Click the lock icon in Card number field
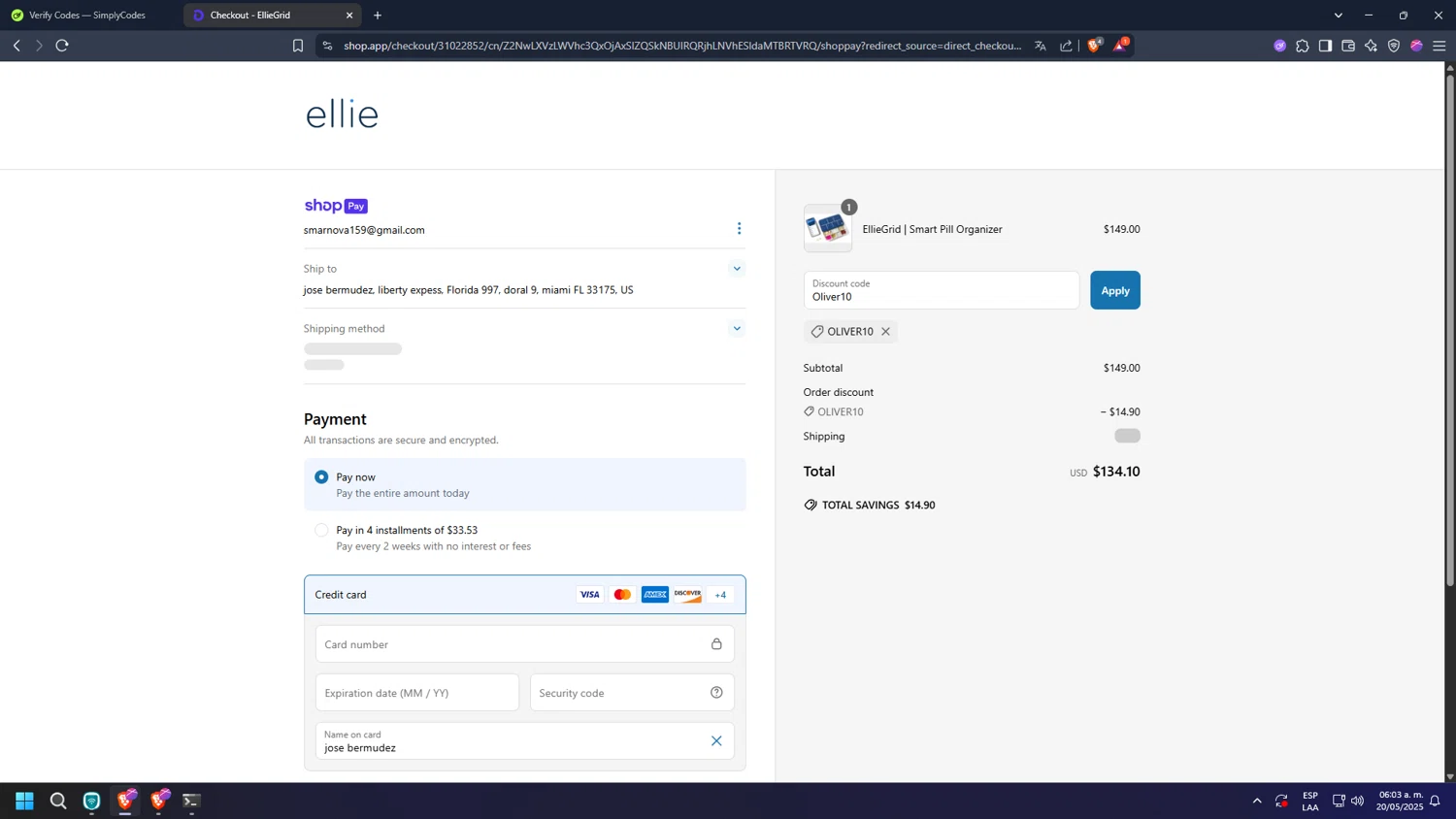The image size is (1456, 819). coord(716,644)
